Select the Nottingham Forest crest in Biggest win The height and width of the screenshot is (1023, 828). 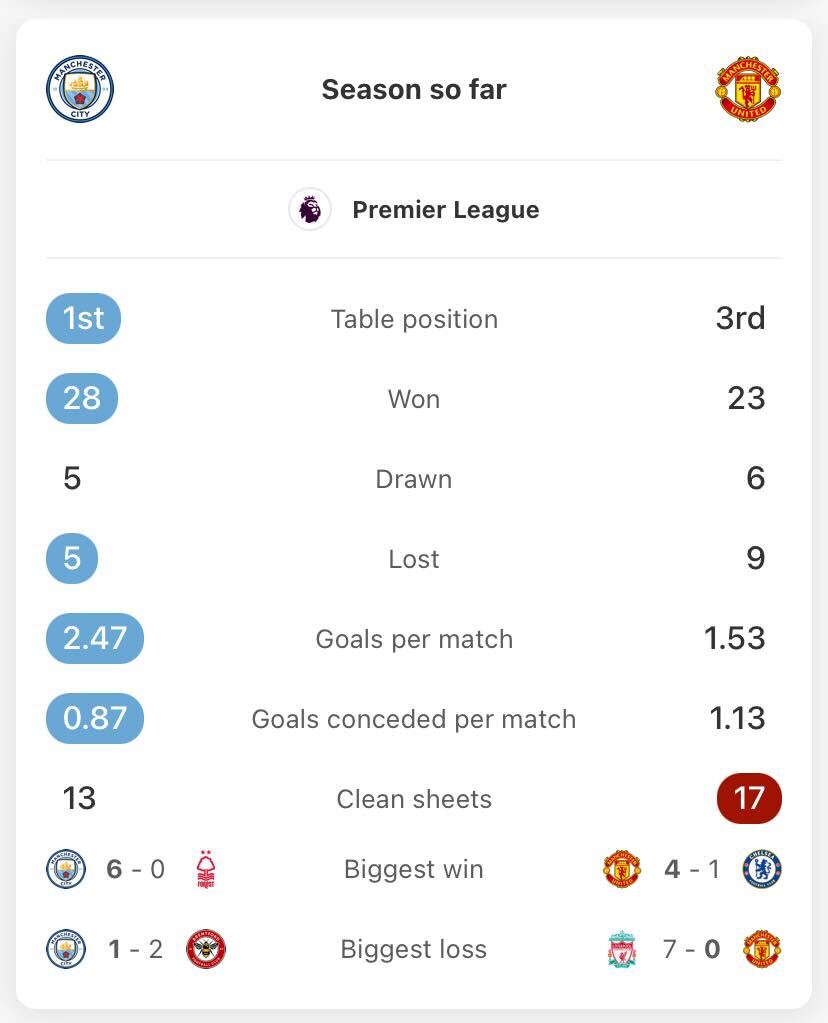[206, 869]
